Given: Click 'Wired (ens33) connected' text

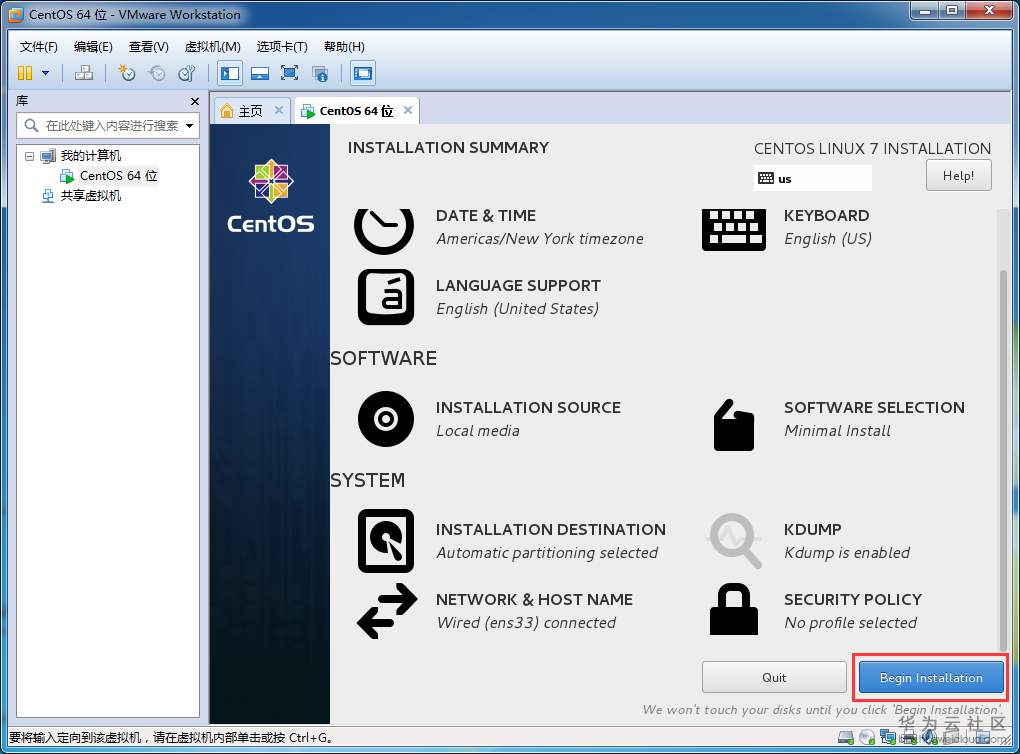Looking at the screenshot, I should tap(526, 623).
